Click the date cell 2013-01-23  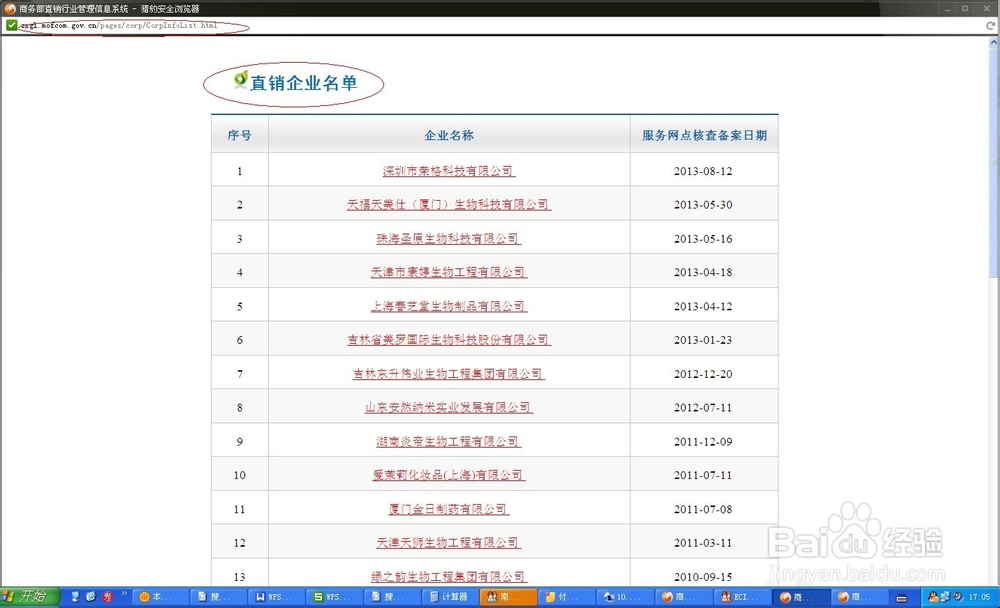[703, 340]
